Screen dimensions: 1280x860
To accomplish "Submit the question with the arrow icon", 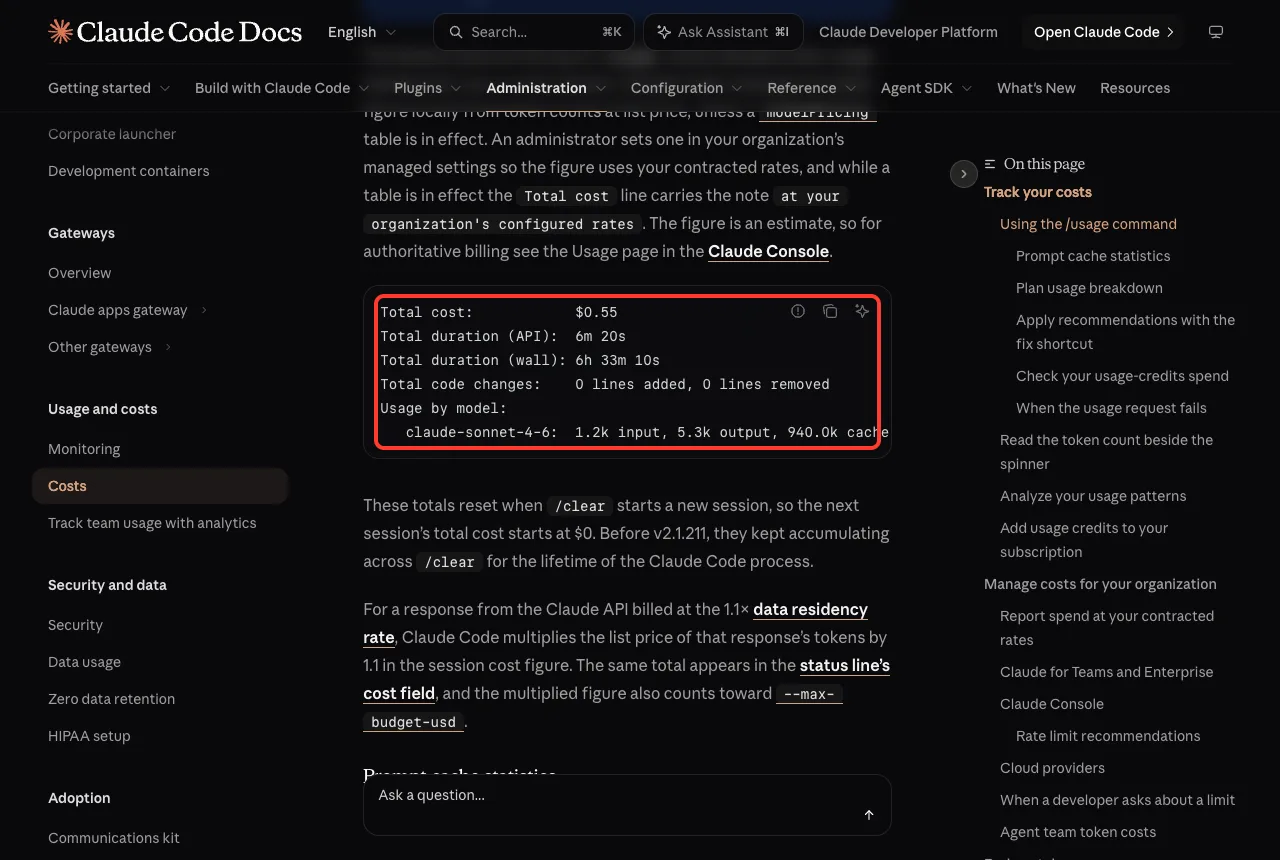I will [x=869, y=815].
